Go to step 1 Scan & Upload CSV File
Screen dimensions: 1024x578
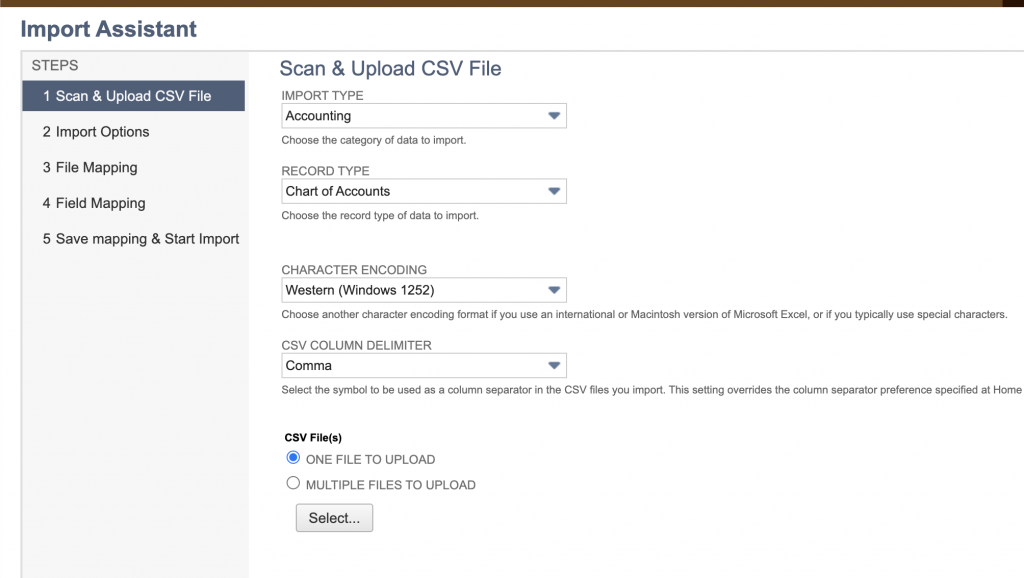(127, 96)
